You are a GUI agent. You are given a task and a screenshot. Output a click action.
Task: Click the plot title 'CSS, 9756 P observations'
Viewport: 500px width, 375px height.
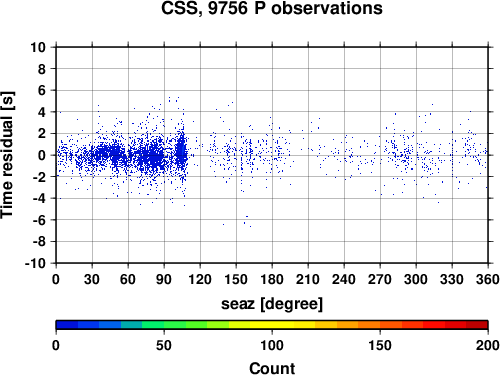(272, 8)
